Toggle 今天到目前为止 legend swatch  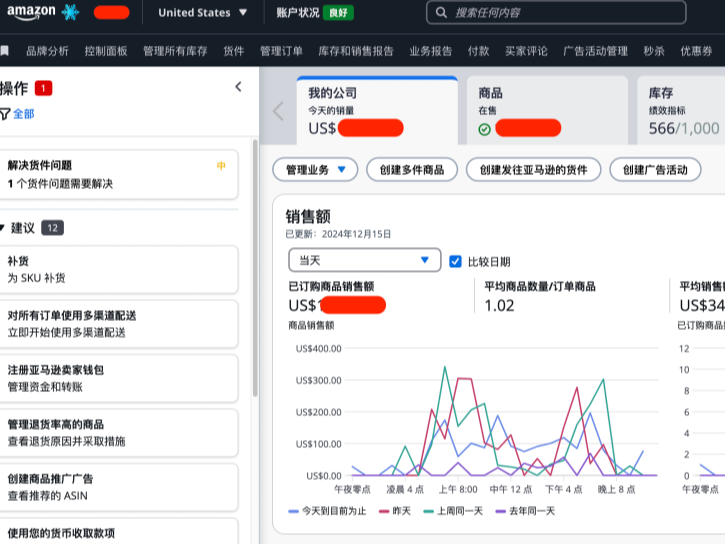click(x=293, y=511)
